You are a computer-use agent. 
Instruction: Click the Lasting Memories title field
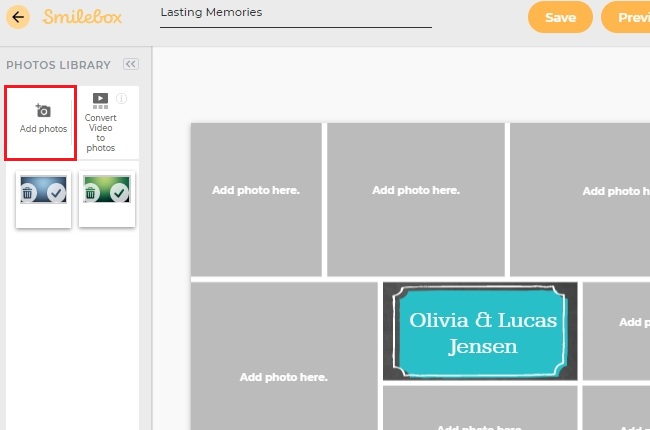click(295, 13)
